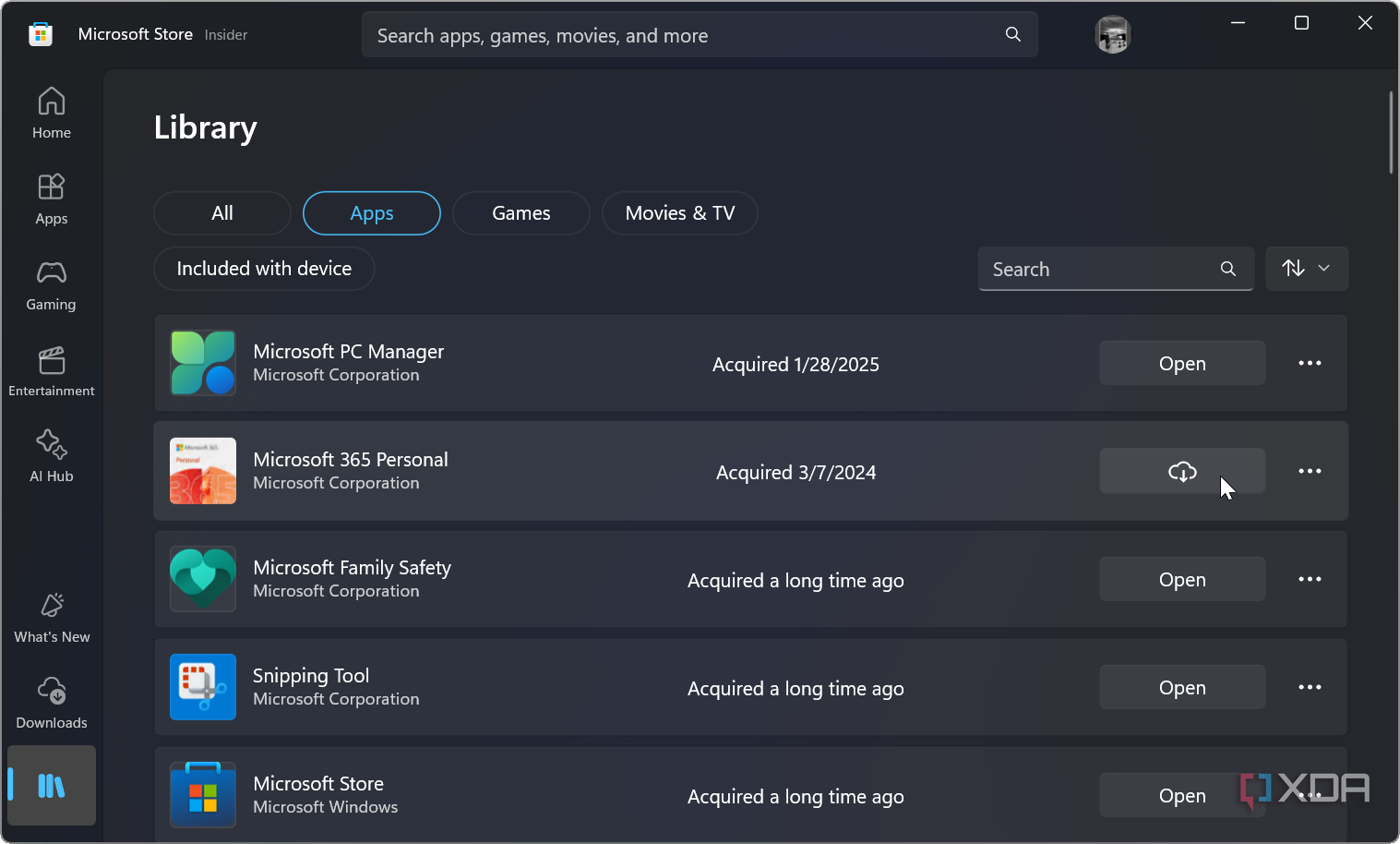Filter library by Movies & TV

point(680,213)
